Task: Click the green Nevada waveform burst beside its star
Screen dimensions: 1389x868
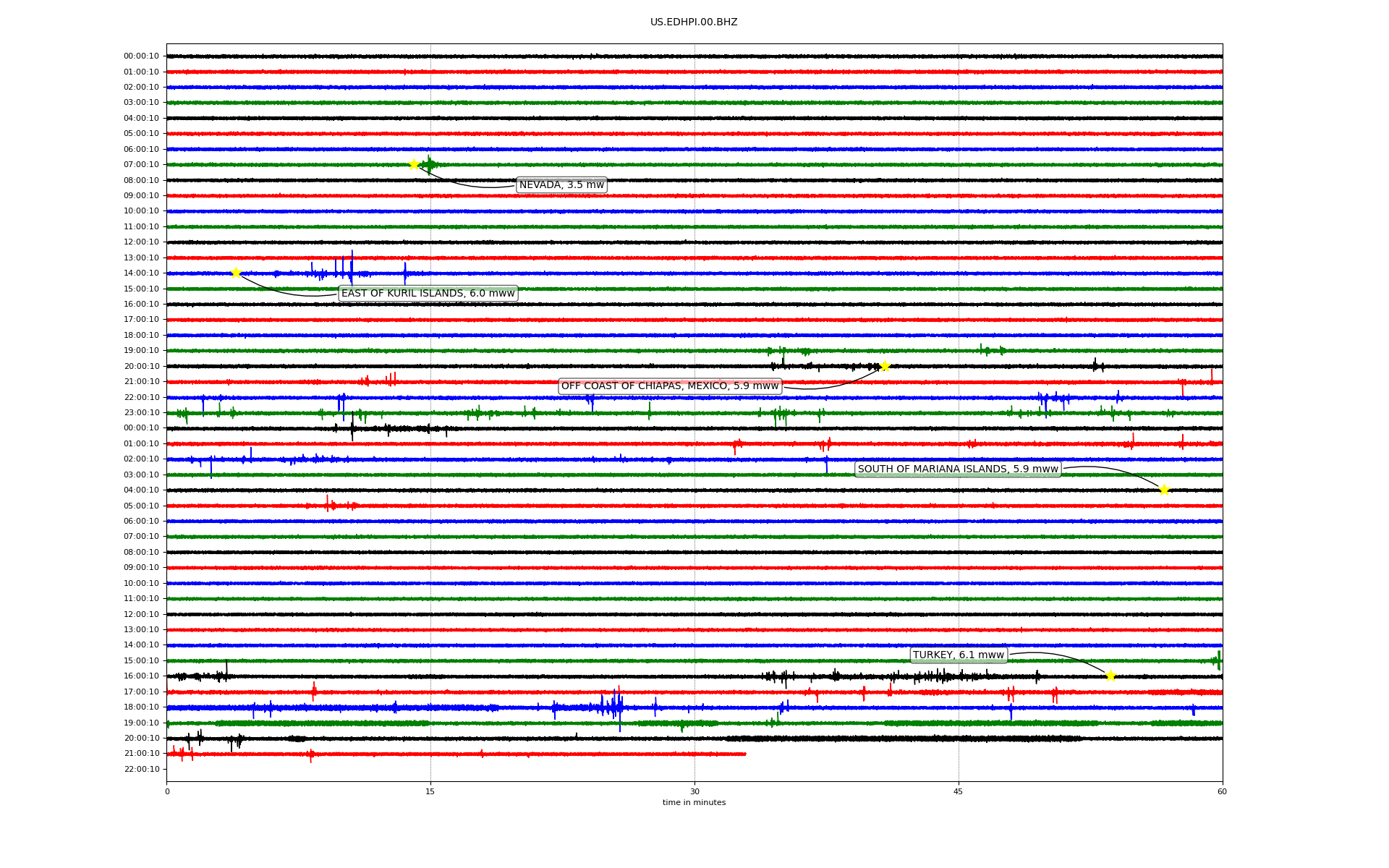Action: (x=430, y=165)
